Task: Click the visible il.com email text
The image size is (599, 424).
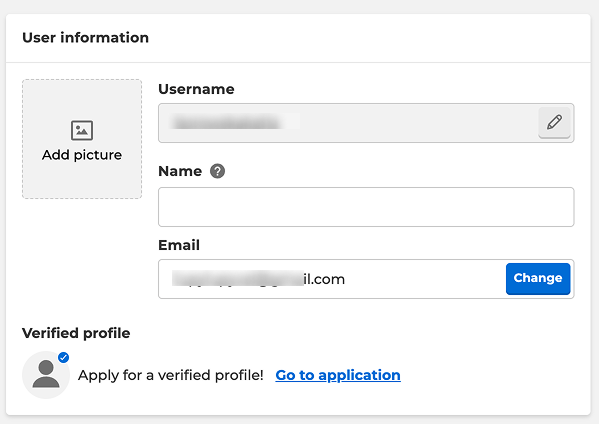Action: (324, 279)
